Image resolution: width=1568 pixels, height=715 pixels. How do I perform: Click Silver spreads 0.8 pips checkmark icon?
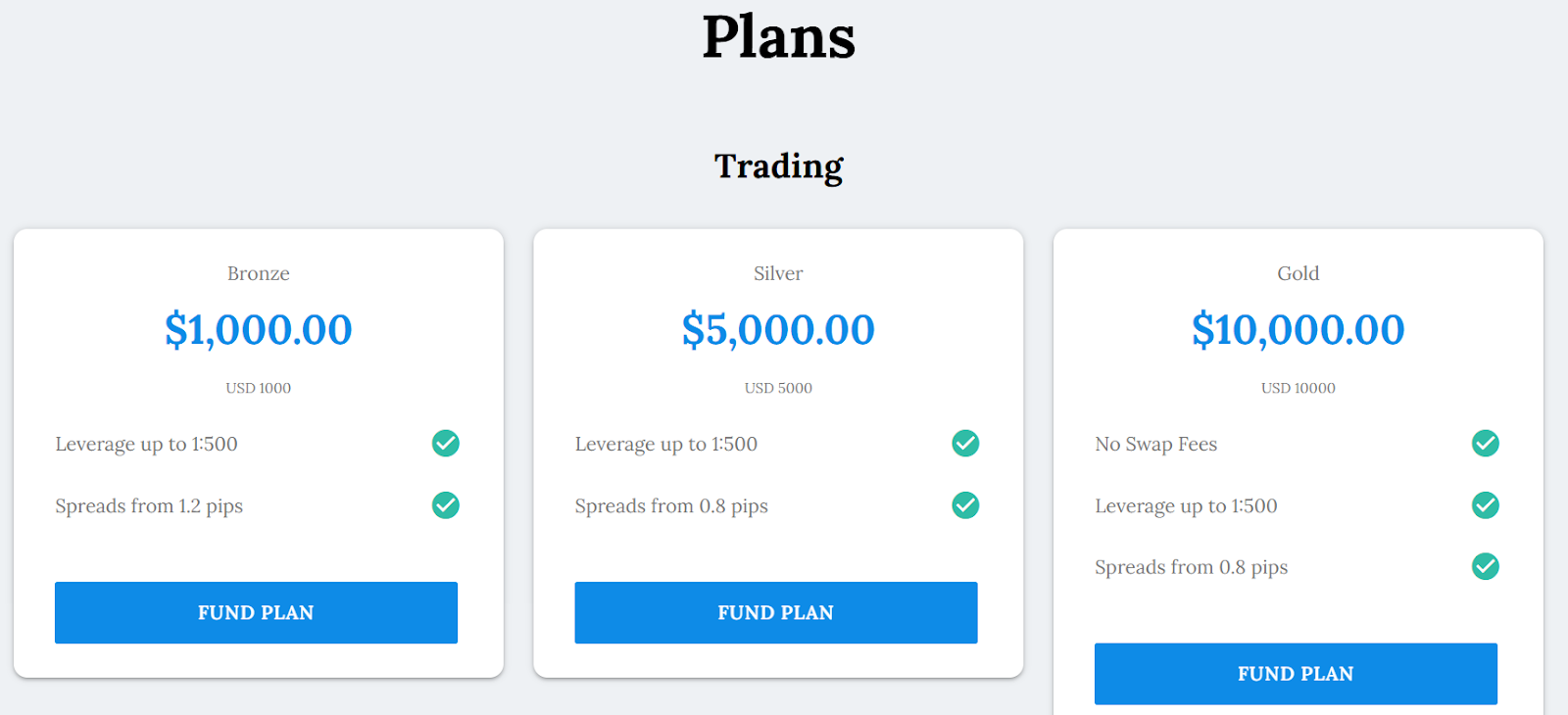click(965, 505)
